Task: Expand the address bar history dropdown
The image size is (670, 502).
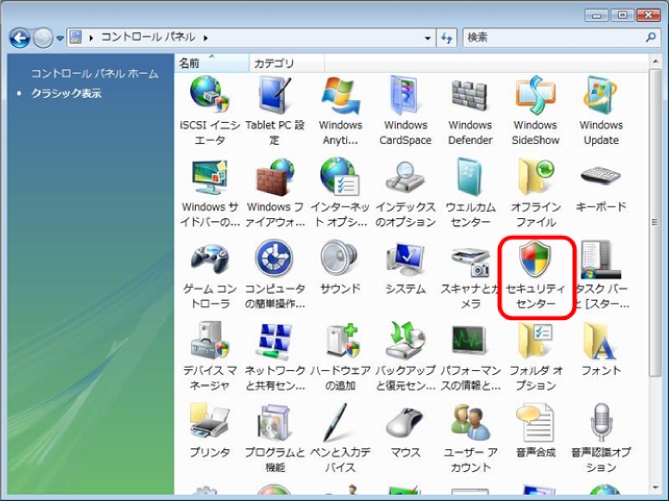Action: click(x=427, y=38)
